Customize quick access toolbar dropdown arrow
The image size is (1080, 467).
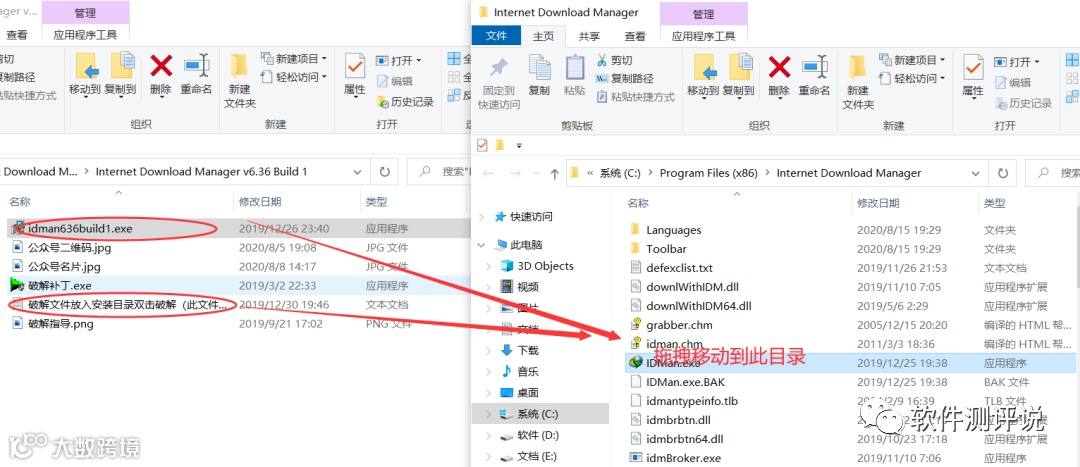pyautogui.click(x=519, y=145)
